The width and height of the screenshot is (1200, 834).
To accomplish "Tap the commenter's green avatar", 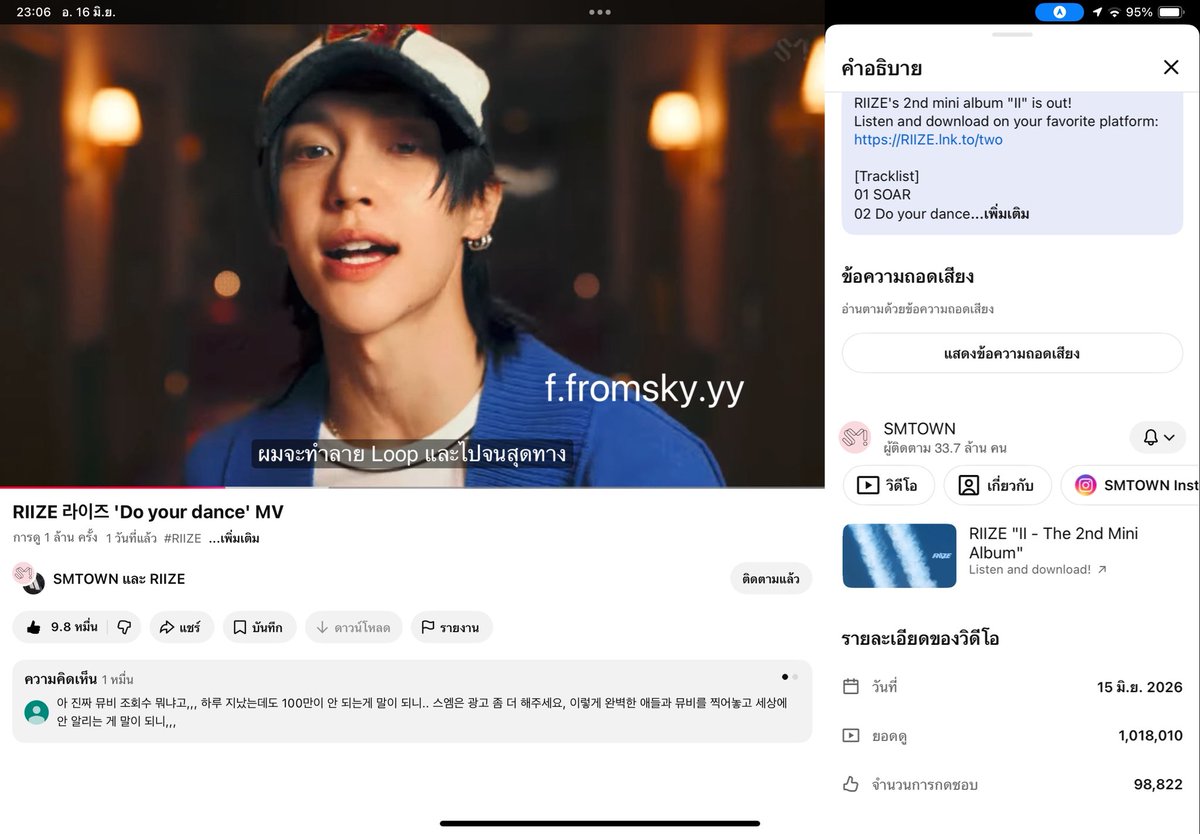I will click(x=37, y=712).
